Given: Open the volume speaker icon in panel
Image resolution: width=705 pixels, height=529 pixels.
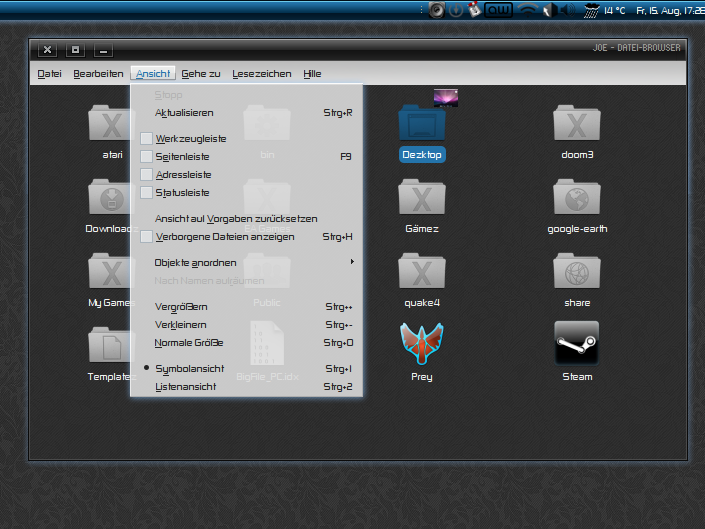Looking at the screenshot, I should tap(568, 10).
